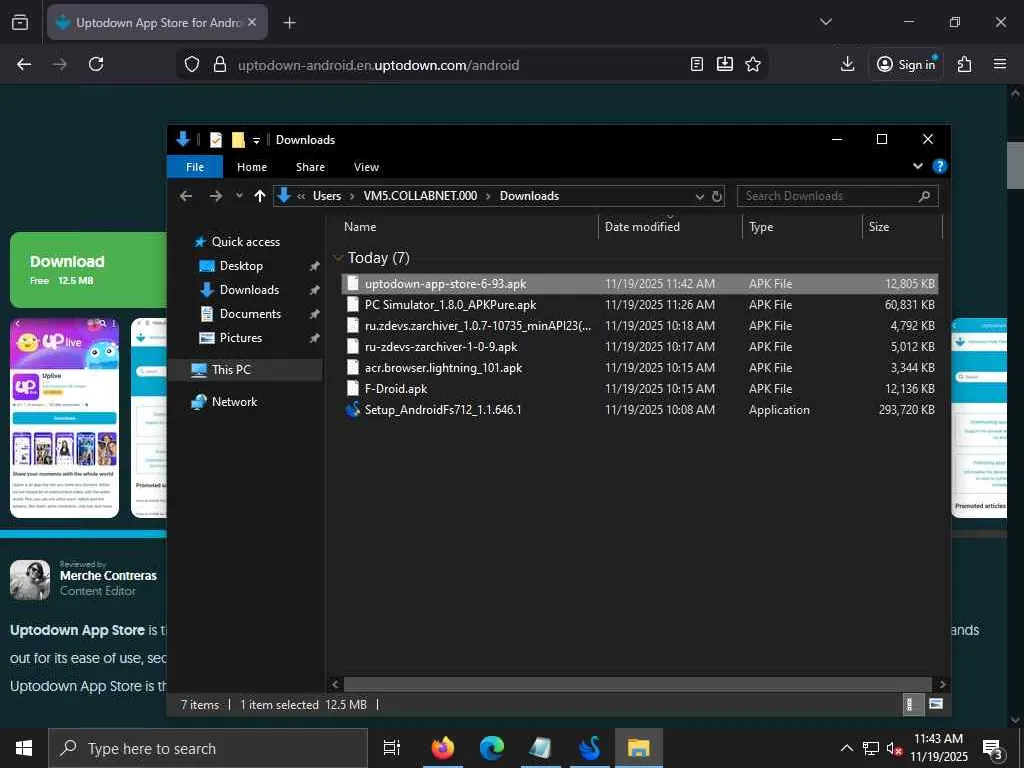Screen dimensions: 1024x768
Task: Close the Uptodown App Store tab
Action: tap(252, 22)
